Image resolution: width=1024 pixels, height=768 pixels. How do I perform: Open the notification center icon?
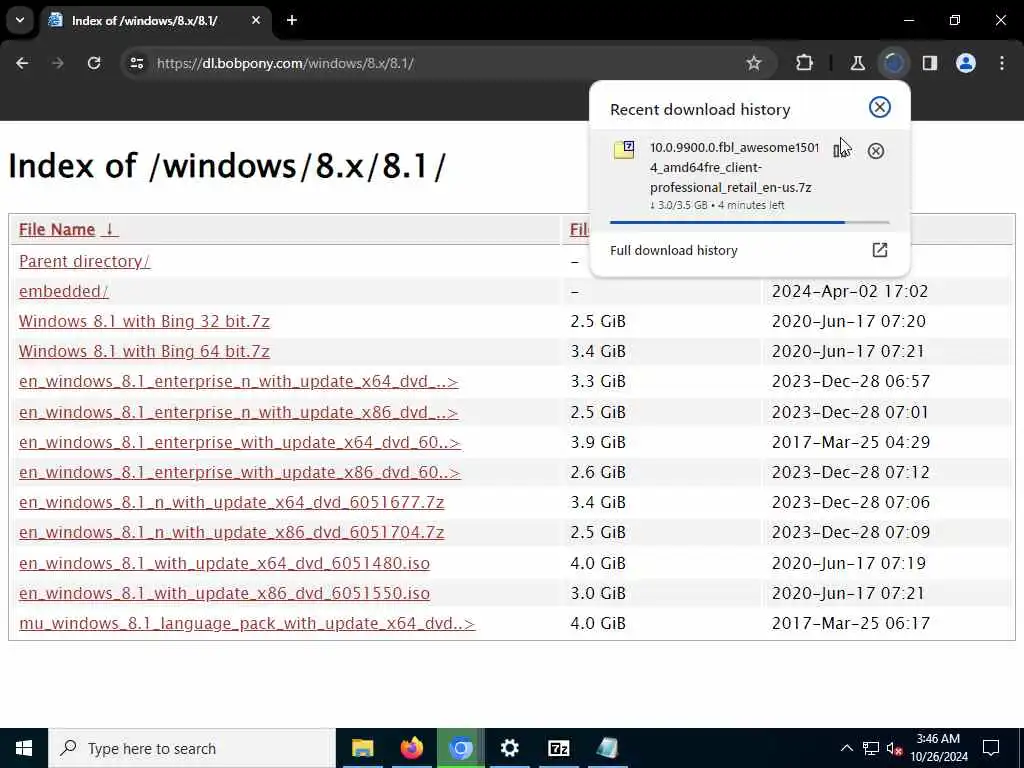(x=991, y=748)
